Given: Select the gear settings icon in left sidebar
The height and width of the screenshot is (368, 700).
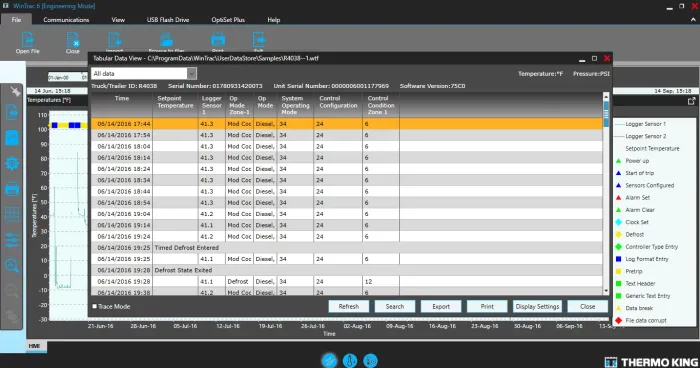Looking at the screenshot, I should point(12,163).
